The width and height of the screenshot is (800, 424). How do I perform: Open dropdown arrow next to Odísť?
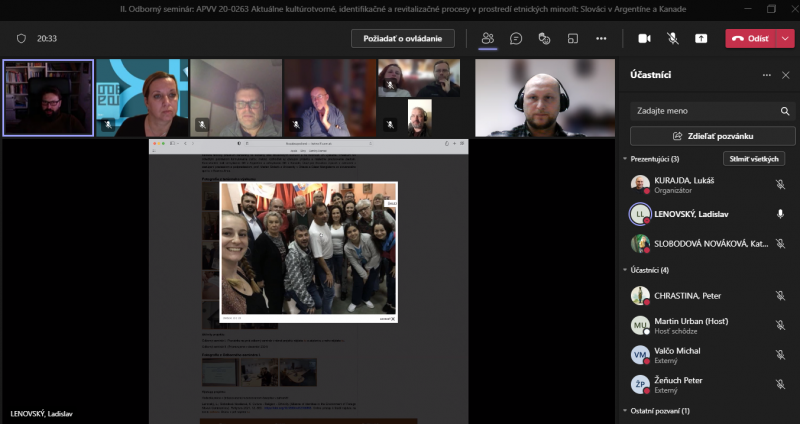pyautogui.click(x=786, y=38)
